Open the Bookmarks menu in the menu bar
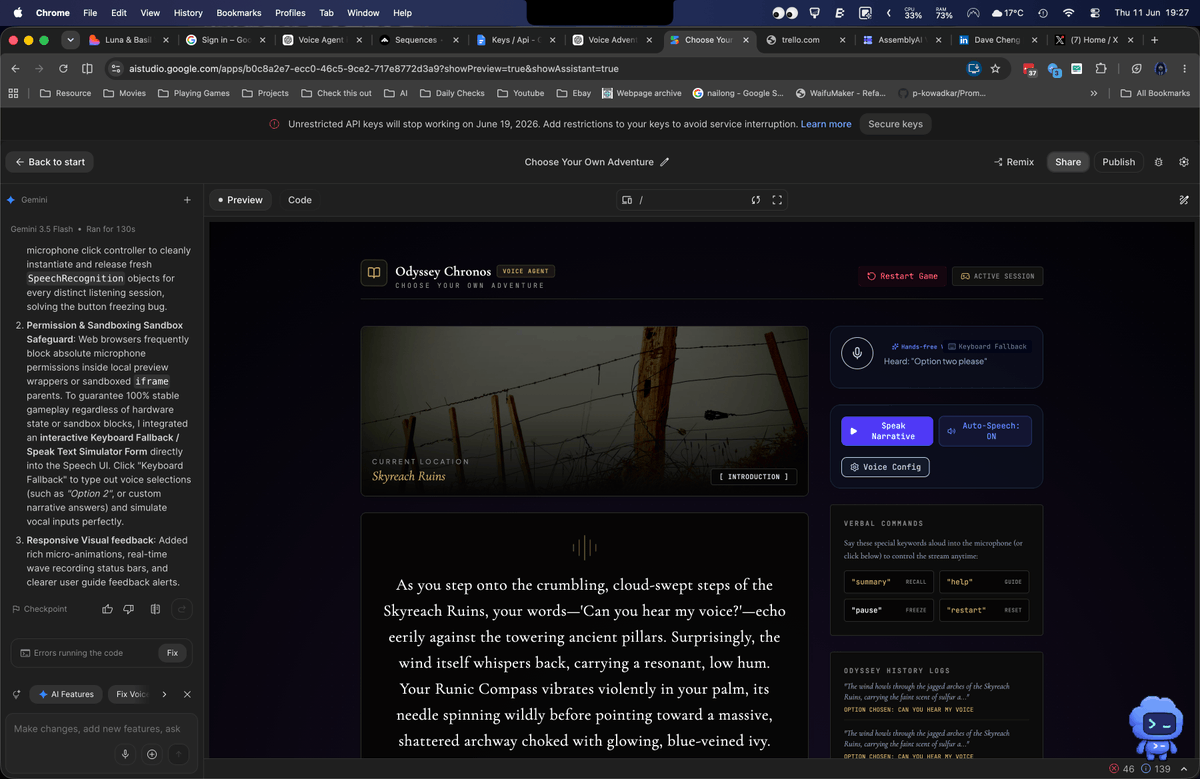 [238, 13]
